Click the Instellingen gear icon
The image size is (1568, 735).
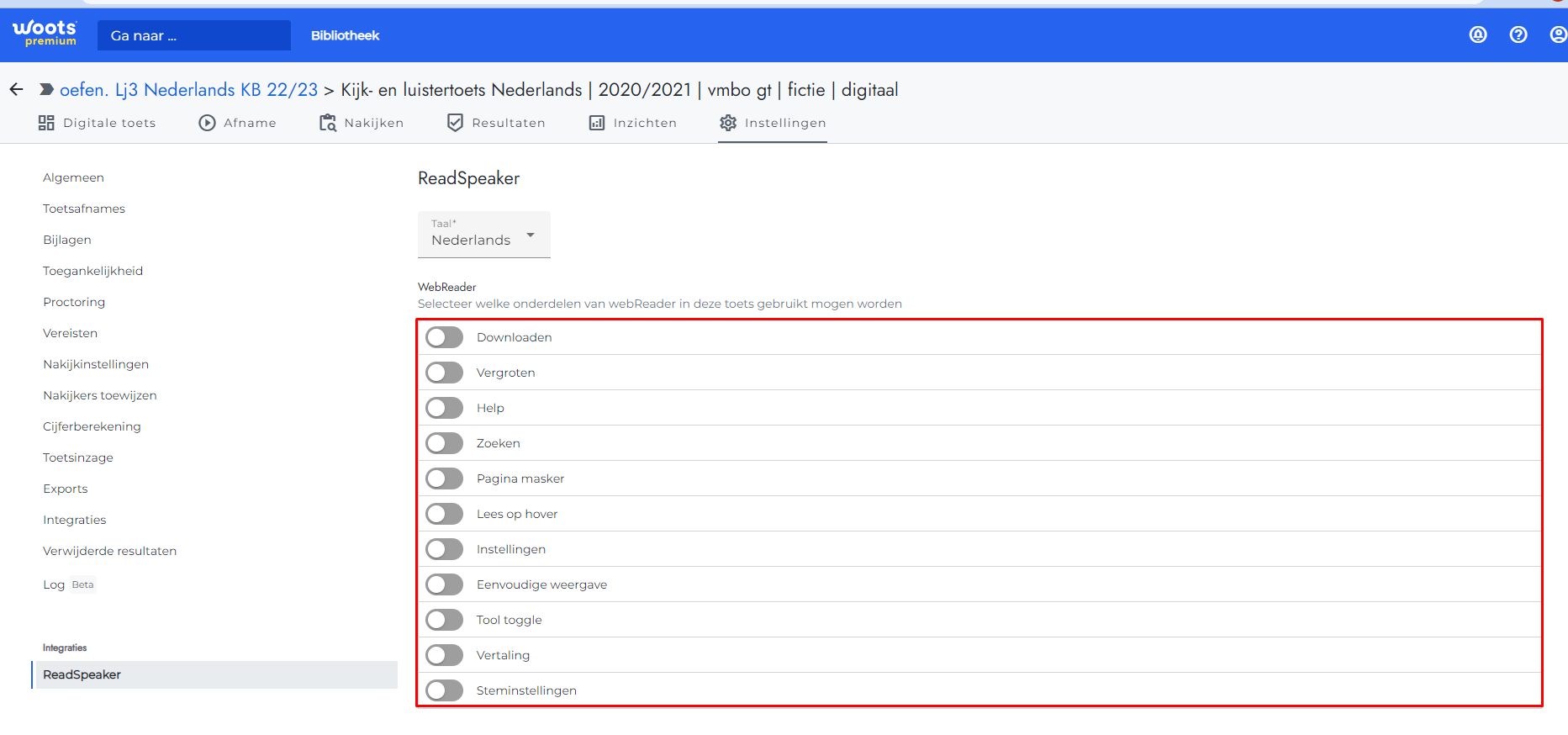pyautogui.click(x=728, y=123)
